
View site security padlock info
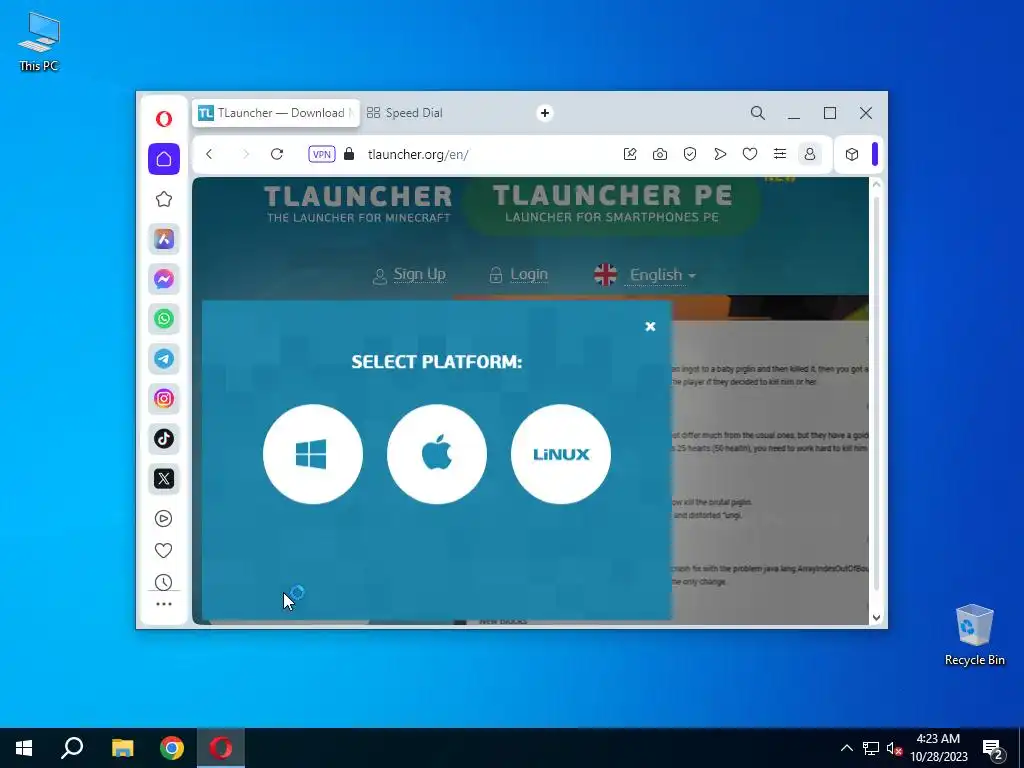coord(349,154)
